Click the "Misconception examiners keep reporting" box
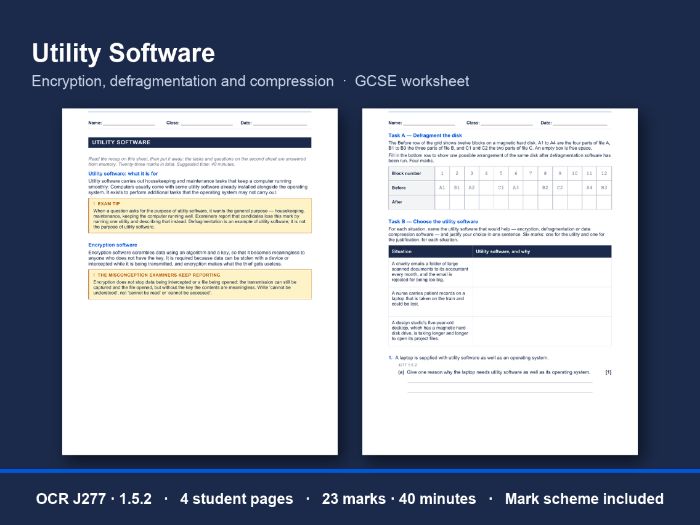The height and width of the screenshot is (525, 700). 200,284
